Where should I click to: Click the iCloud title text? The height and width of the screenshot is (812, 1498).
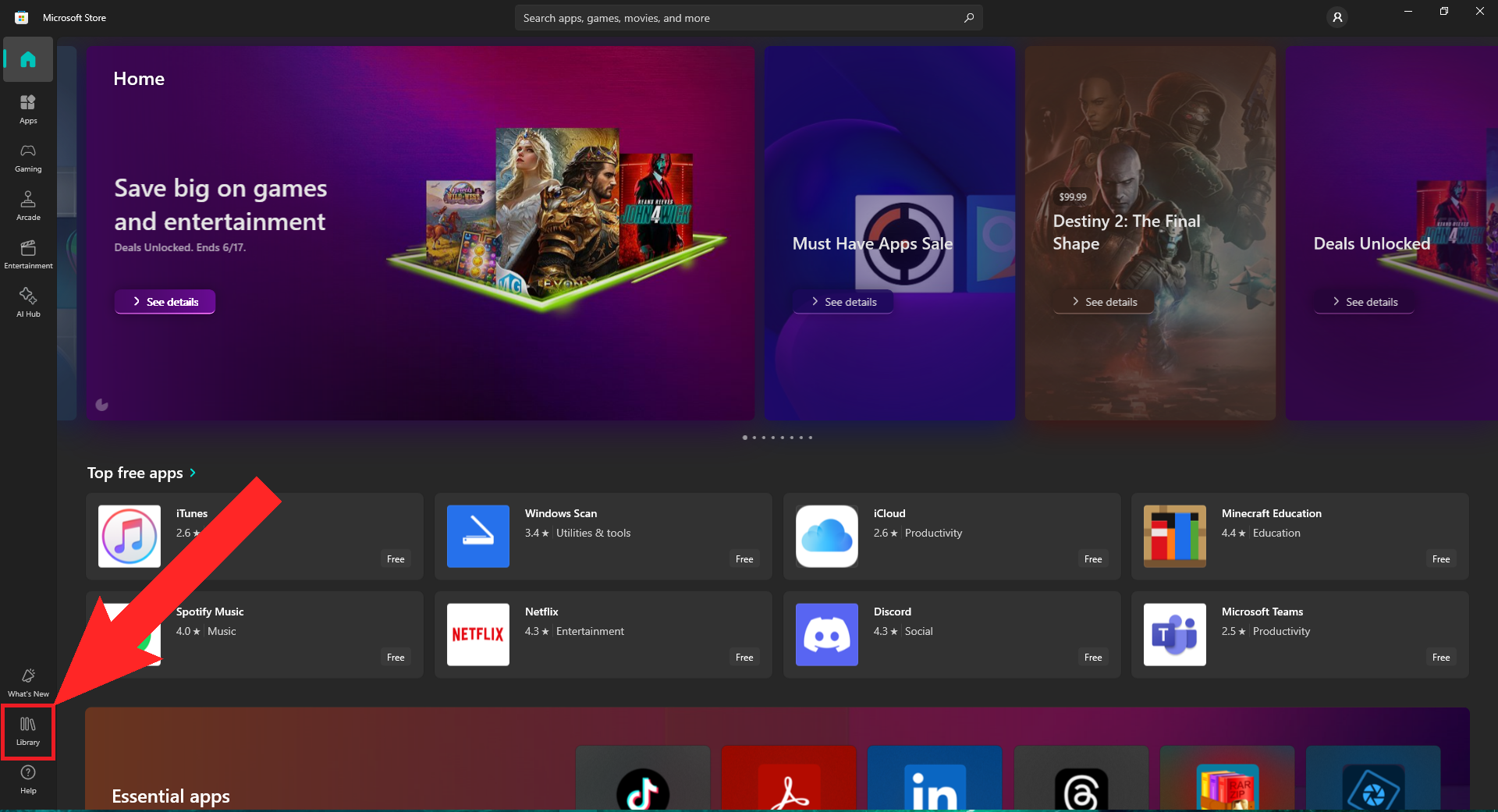click(x=889, y=513)
